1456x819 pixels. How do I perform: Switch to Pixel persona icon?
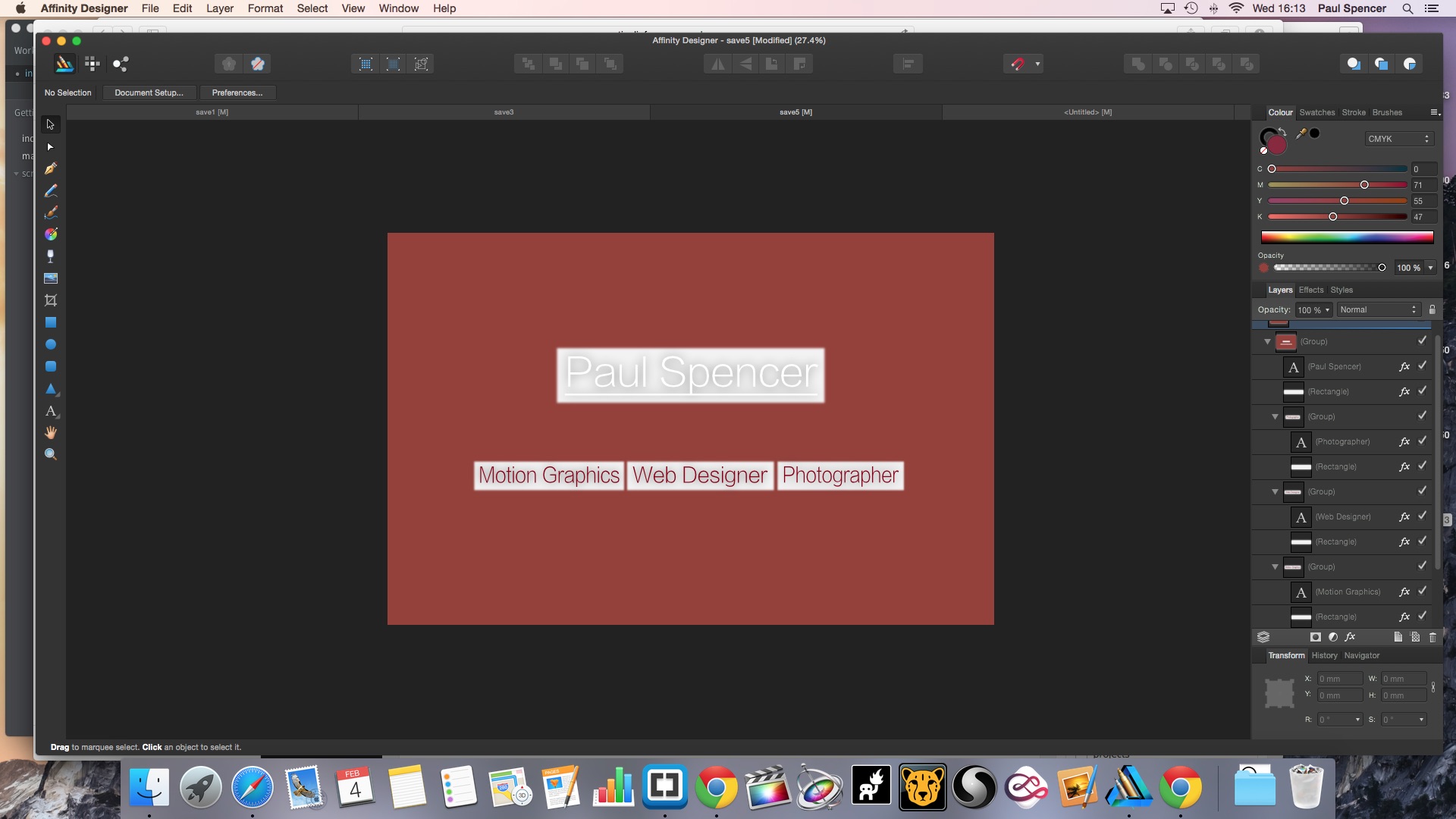tap(93, 64)
